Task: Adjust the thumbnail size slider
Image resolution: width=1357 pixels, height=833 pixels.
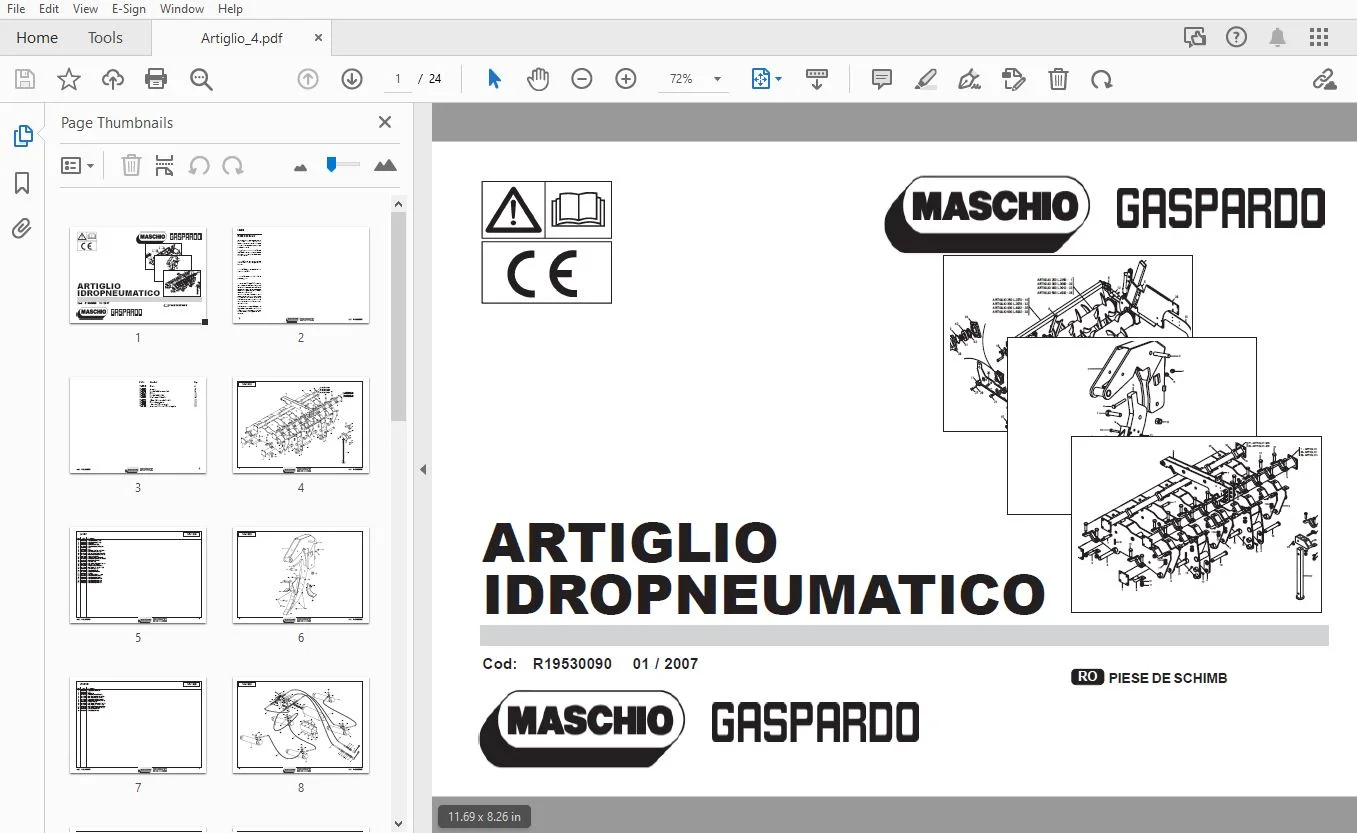Action: (x=342, y=165)
